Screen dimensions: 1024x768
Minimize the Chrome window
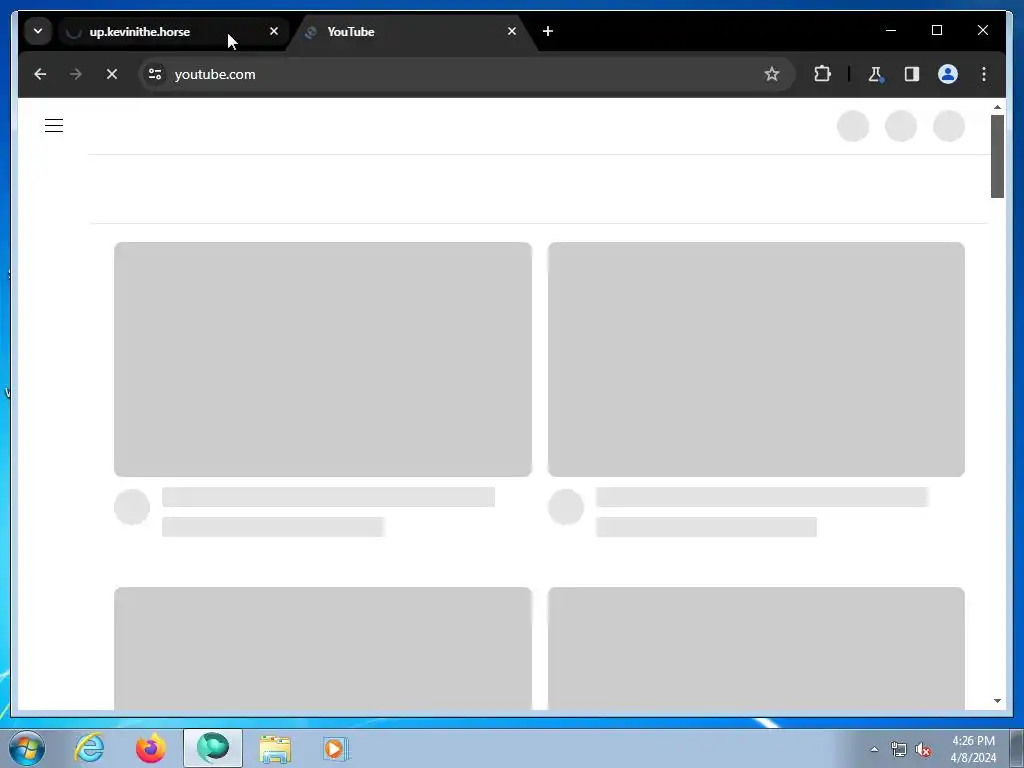coord(891,31)
